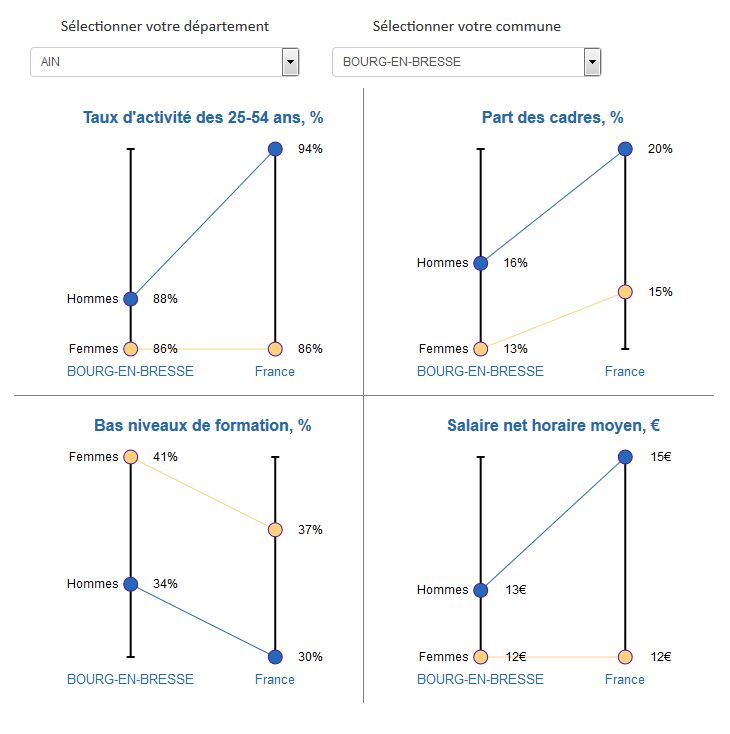Click BOURG-EN-BRESSE axis label under Bas niveaux chart
This screenshot has width=730, height=734.
click(130, 679)
